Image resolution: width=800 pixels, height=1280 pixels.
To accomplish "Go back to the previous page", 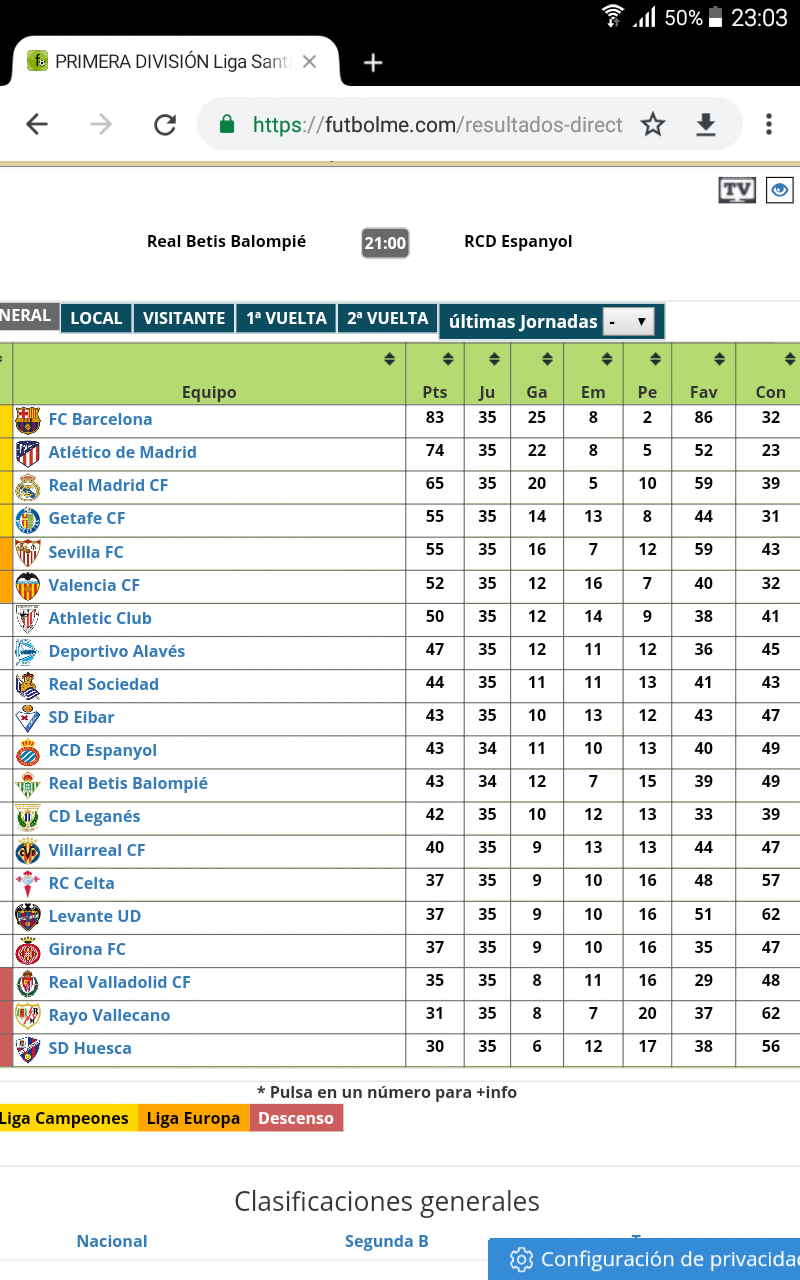I will 37,124.
